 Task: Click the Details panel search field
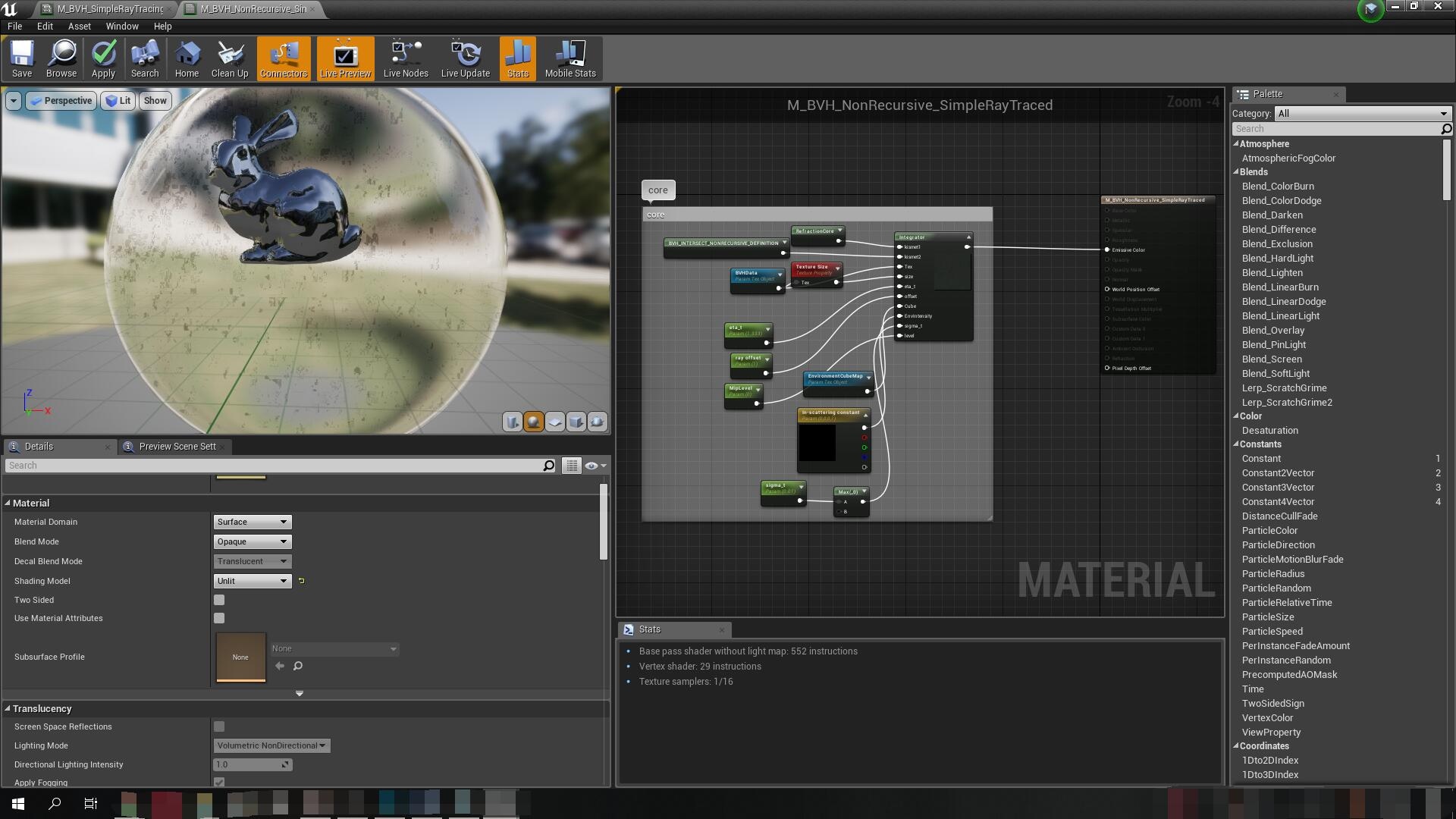273,465
